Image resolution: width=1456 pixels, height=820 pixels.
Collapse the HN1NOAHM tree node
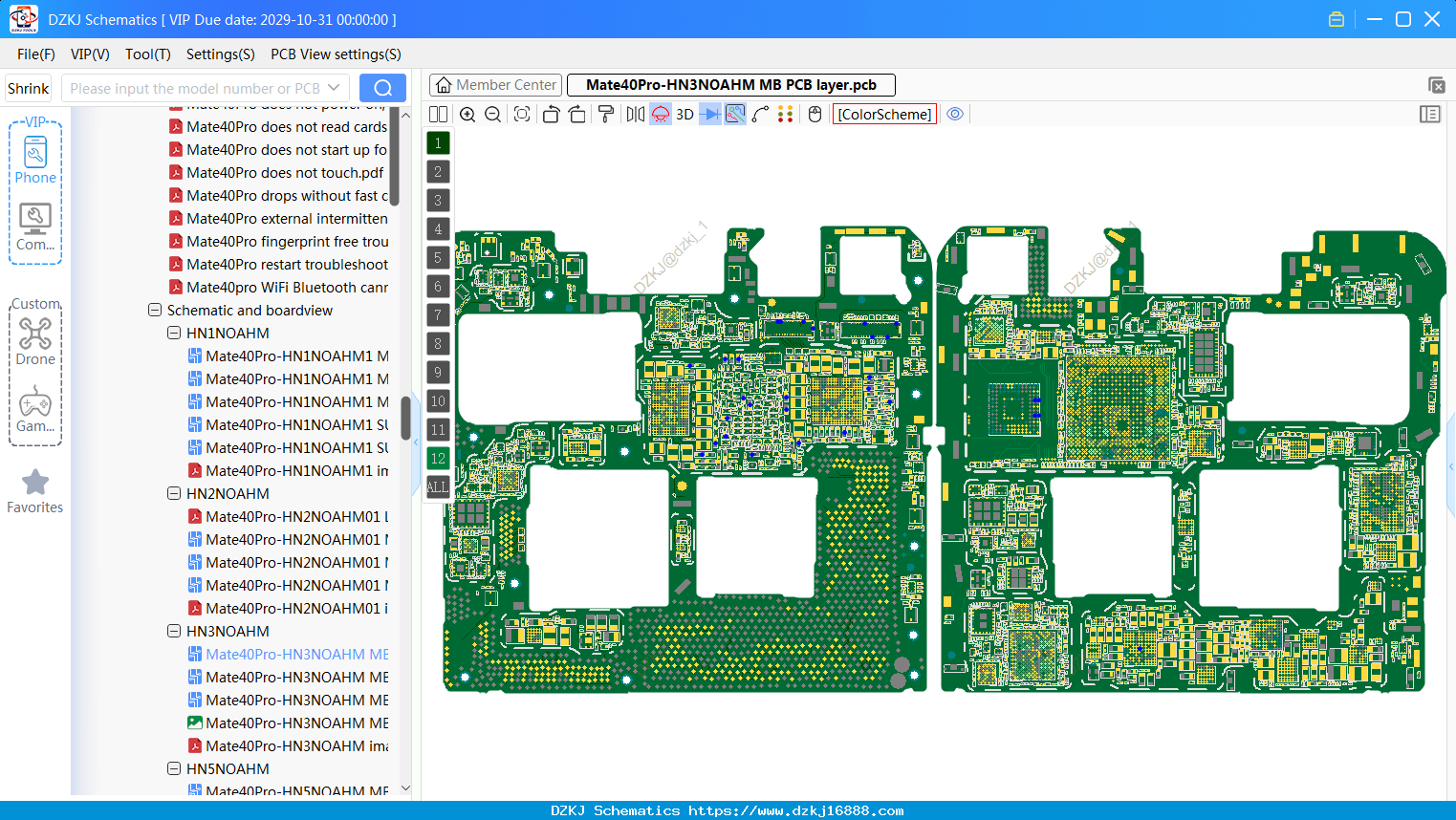[x=174, y=334]
